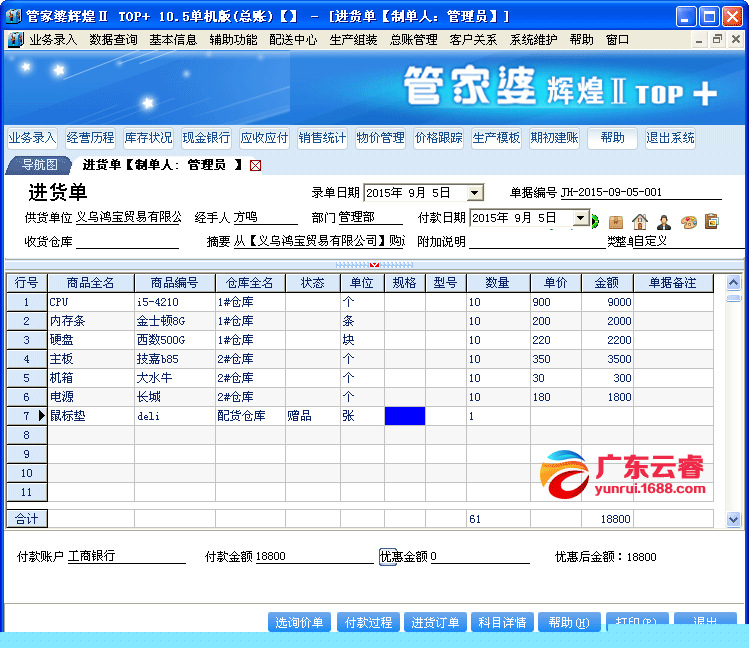Click the 西数500G product code cell
This screenshot has height=648, width=749.
tap(175, 340)
